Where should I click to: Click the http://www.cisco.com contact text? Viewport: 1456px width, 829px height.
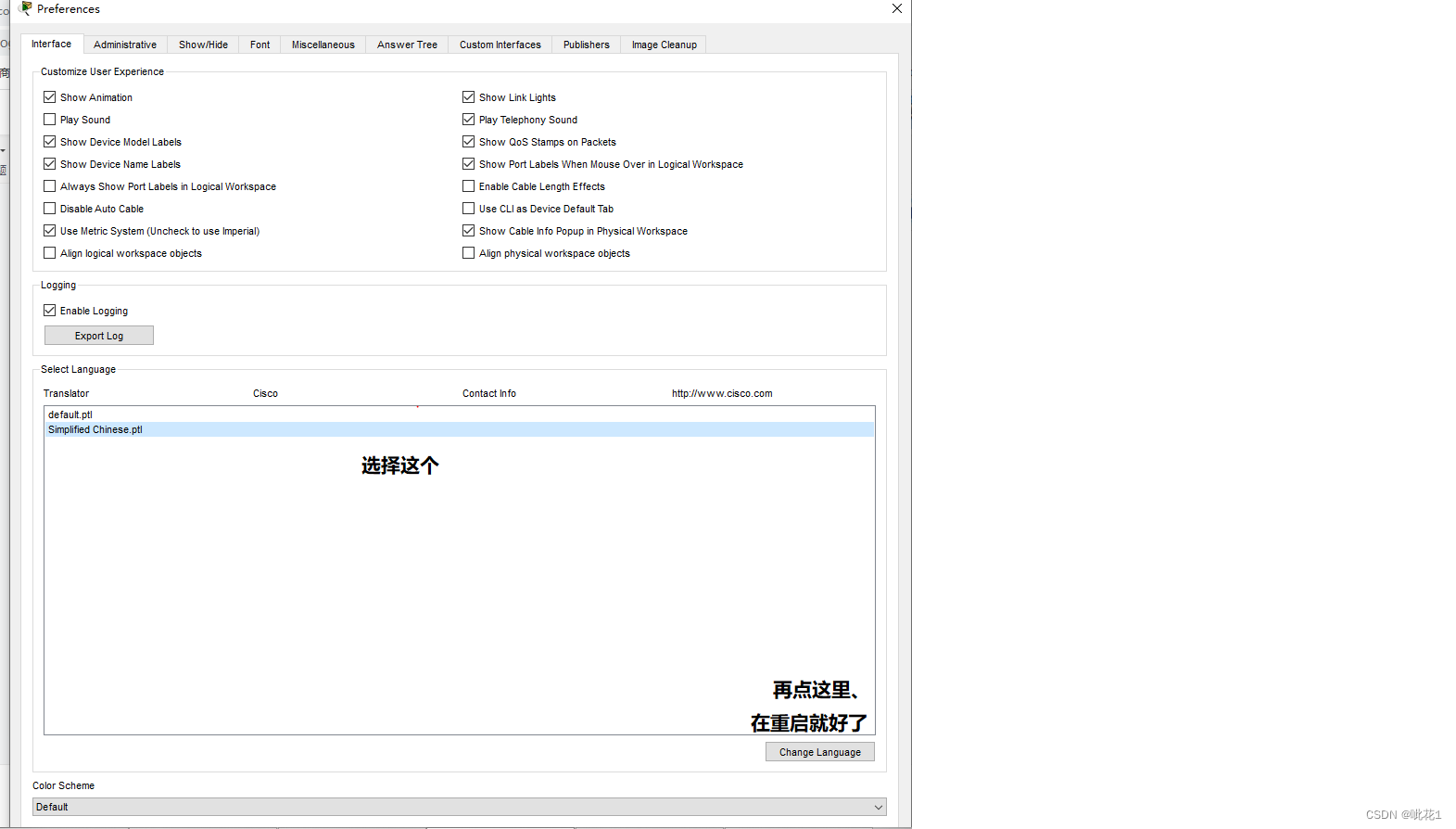click(722, 393)
